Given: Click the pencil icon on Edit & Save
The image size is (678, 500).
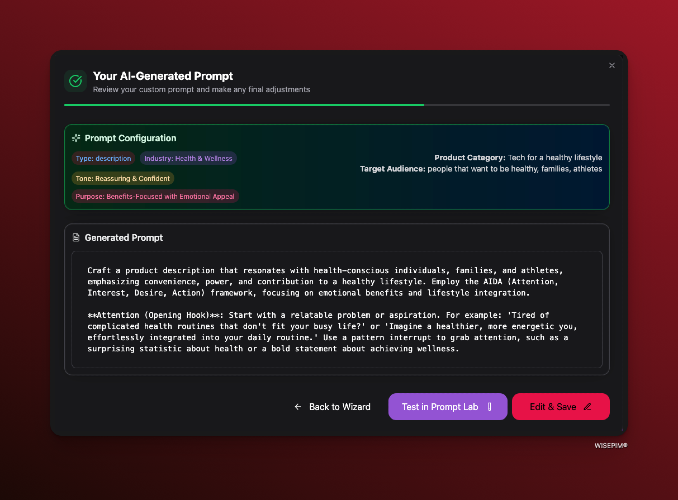Looking at the screenshot, I should [x=587, y=407].
